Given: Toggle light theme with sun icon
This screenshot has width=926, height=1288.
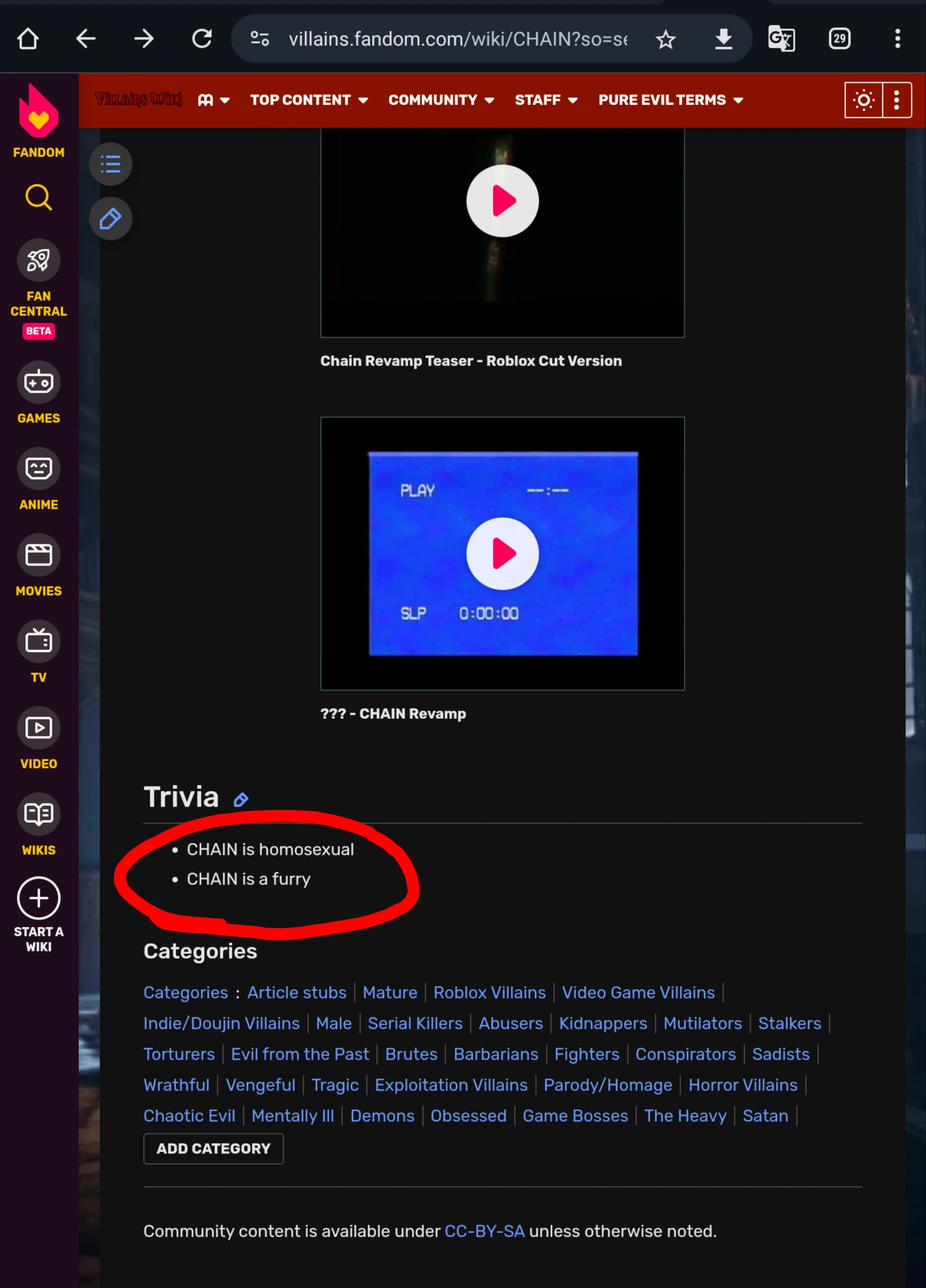Looking at the screenshot, I should point(864,100).
